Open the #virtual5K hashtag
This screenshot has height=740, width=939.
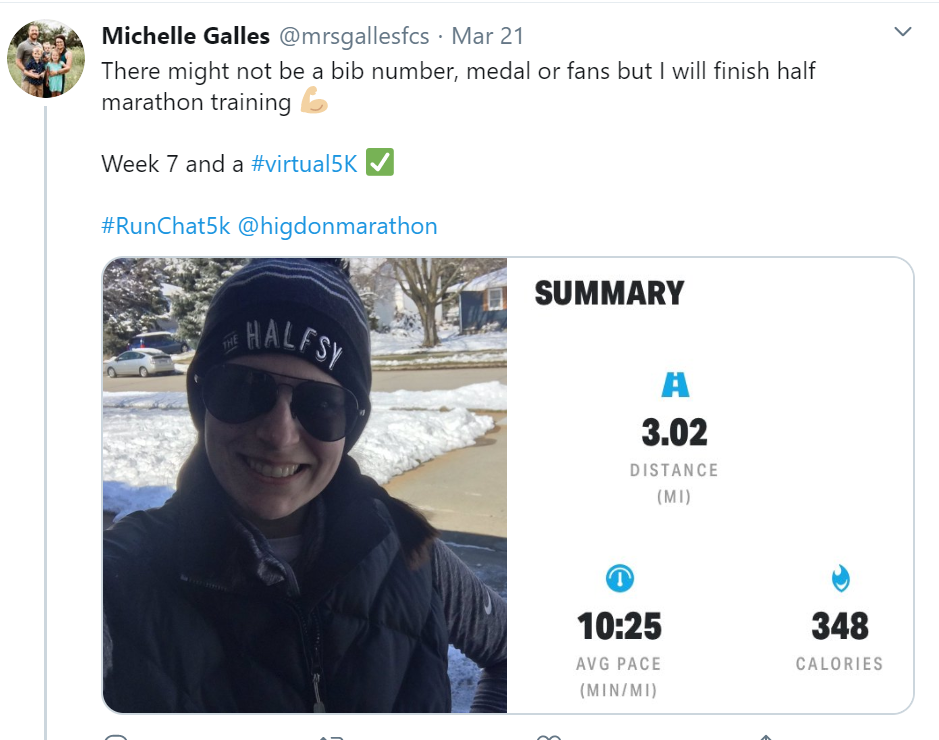[x=304, y=164]
